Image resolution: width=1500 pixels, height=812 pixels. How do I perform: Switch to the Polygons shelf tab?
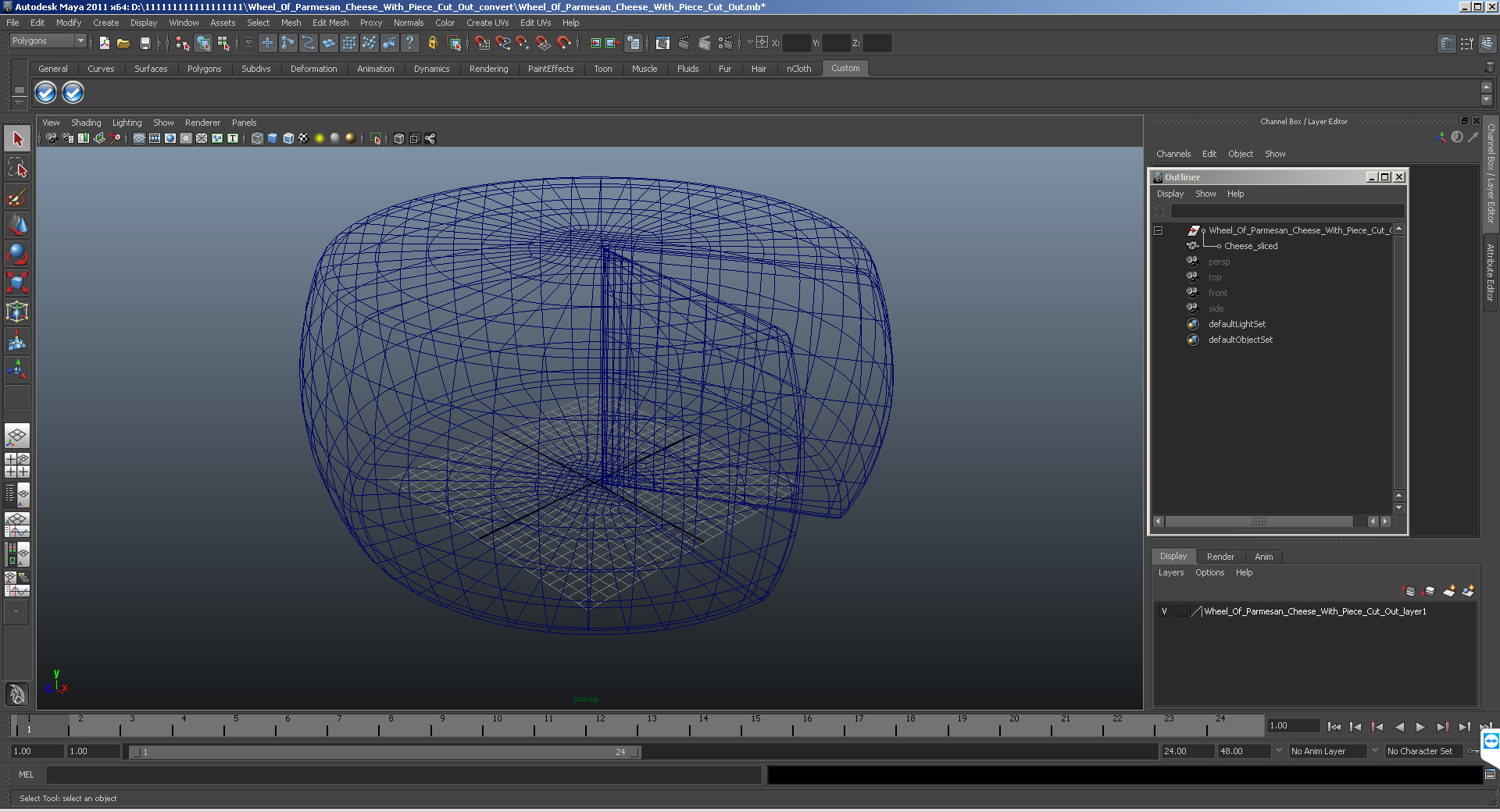point(204,69)
